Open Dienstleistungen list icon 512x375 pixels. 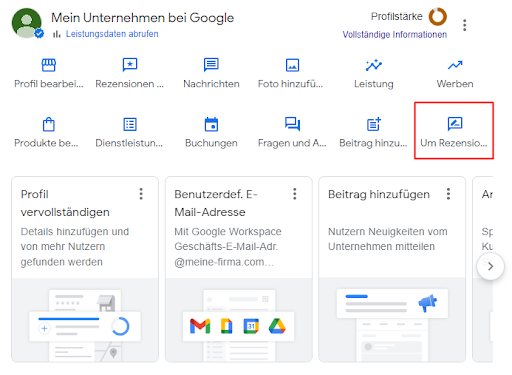point(130,124)
